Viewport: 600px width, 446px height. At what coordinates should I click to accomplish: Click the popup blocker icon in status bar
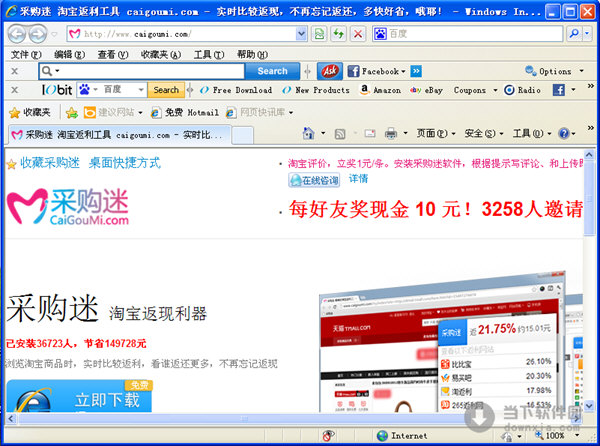(328, 435)
